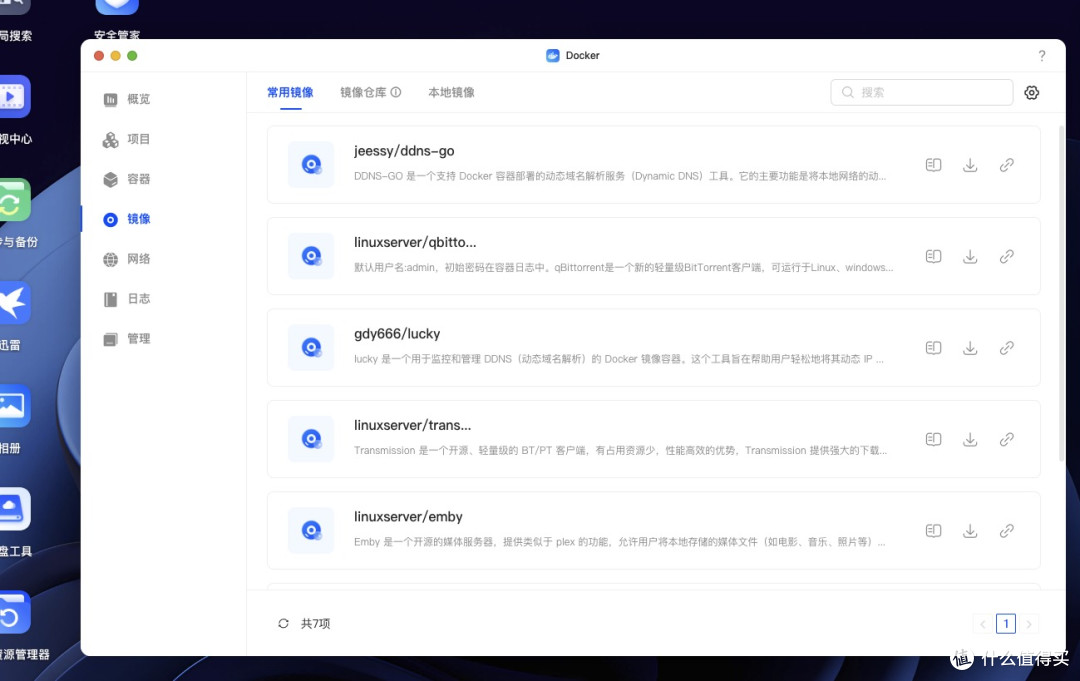
Task: Click the gdy666/lucky image thumbnail icon
Action: [311, 348]
